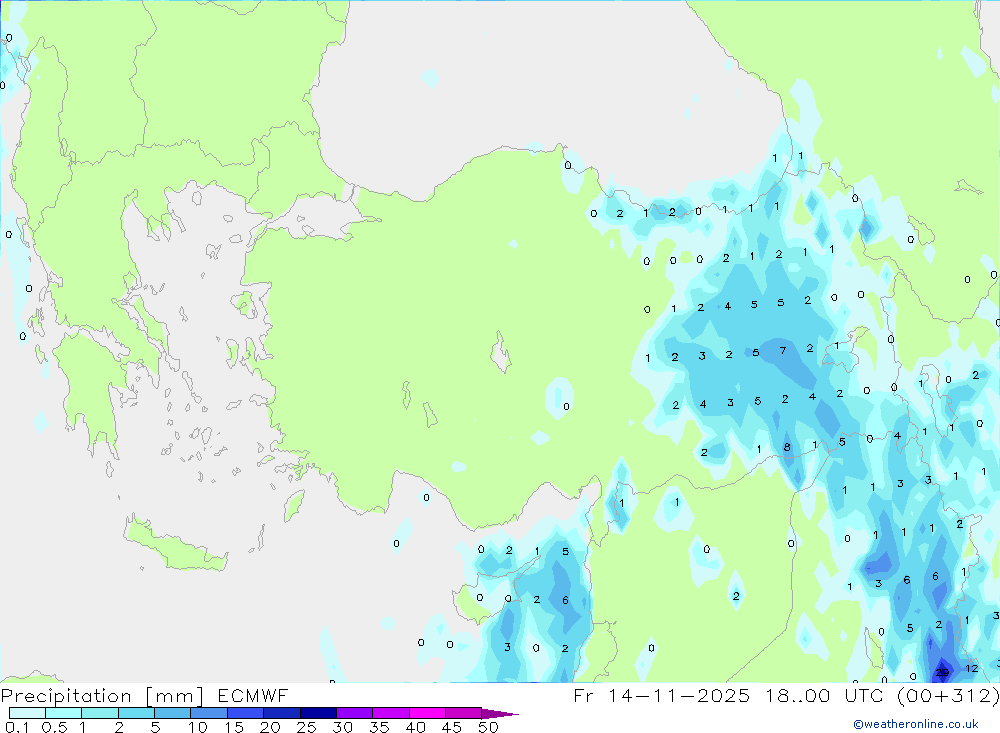Click the 0.1–0.5 mm legend color swatch
This screenshot has width=1000, height=733.
[27, 713]
